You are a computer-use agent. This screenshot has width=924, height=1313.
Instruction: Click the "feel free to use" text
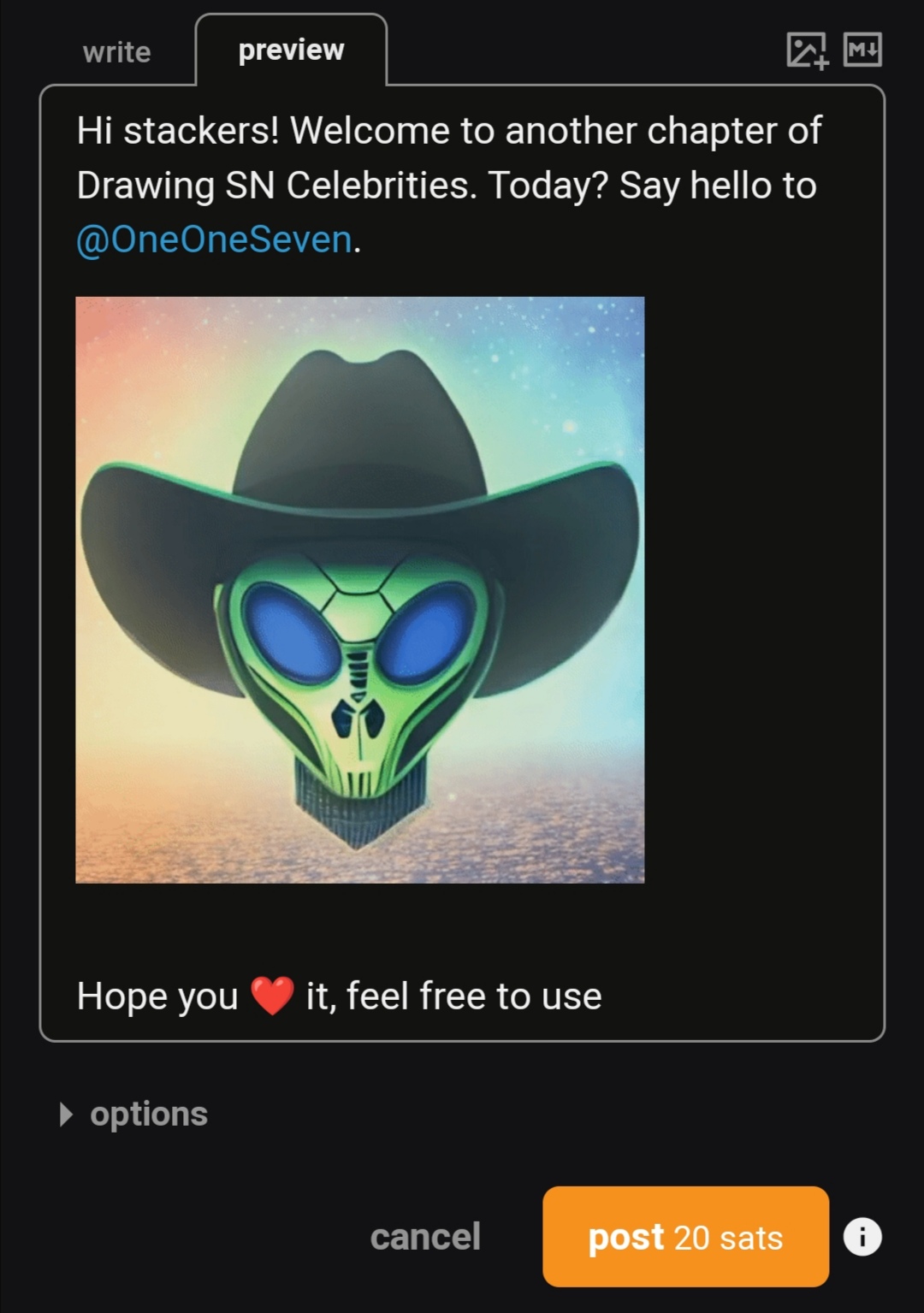tap(474, 997)
